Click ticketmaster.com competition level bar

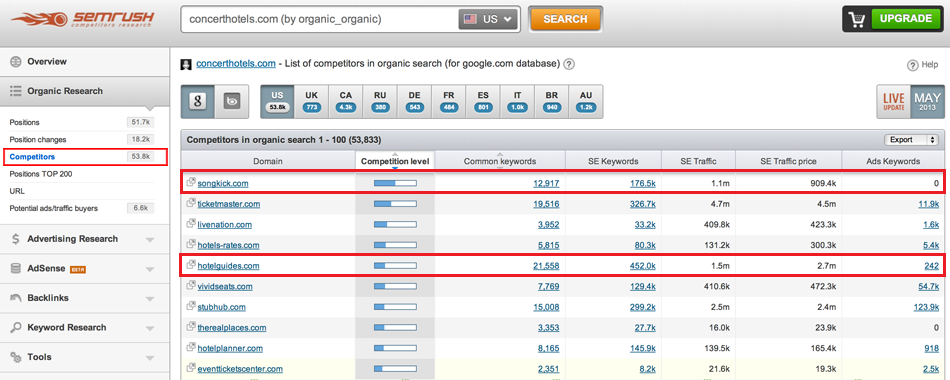click(395, 204)
